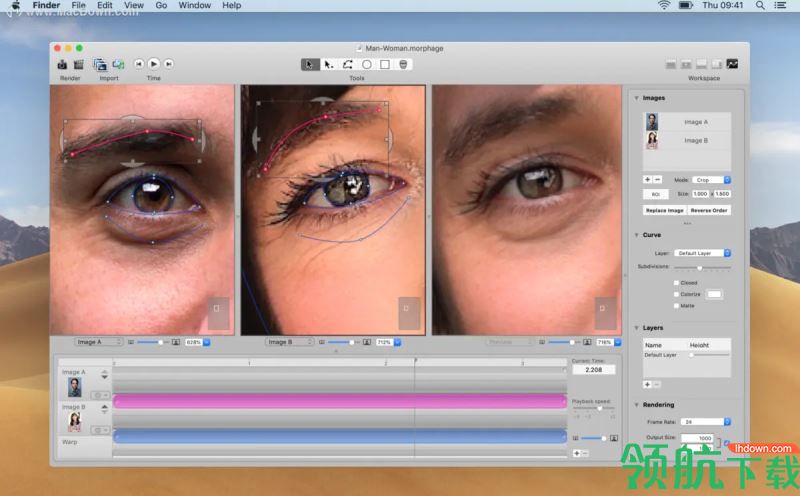Enable the Closed checkbox
The height and width of the screenshot is (496, 800).
point(677,283)
